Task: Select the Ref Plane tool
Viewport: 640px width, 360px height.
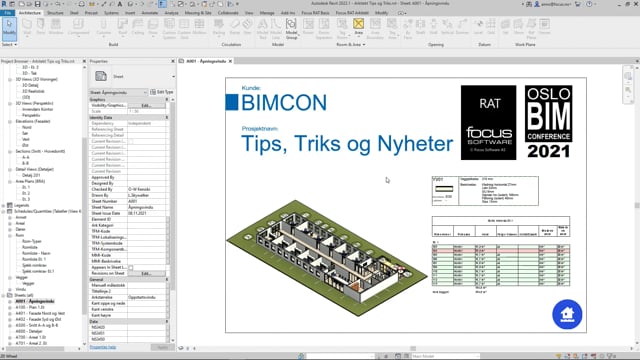Action: point(531,29)
